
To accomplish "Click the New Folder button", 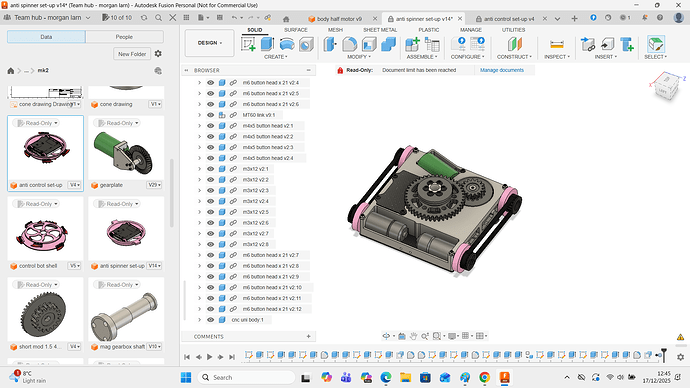I will tap(132, 54).
